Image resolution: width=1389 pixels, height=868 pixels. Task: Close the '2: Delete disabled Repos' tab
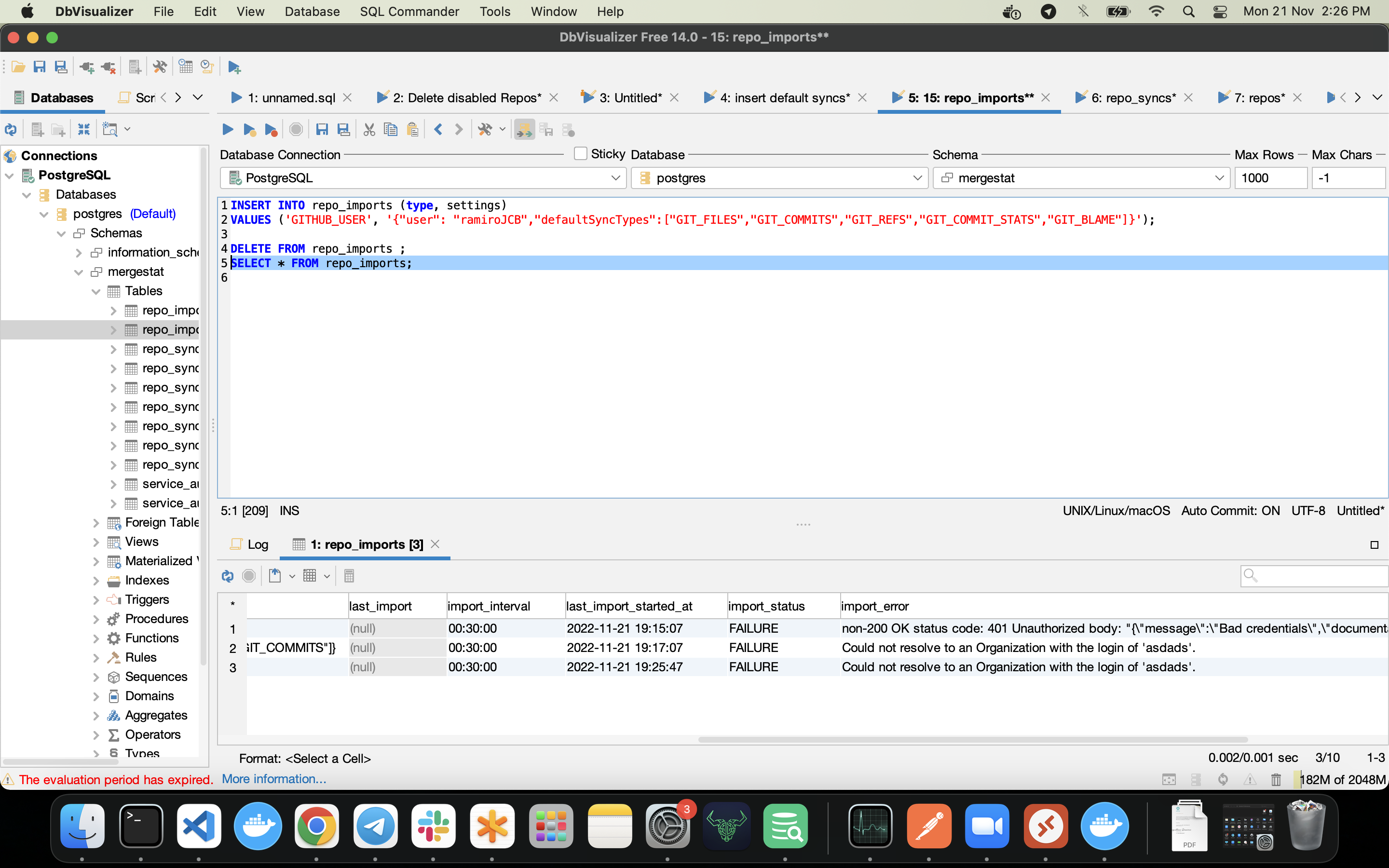[553, 97]
